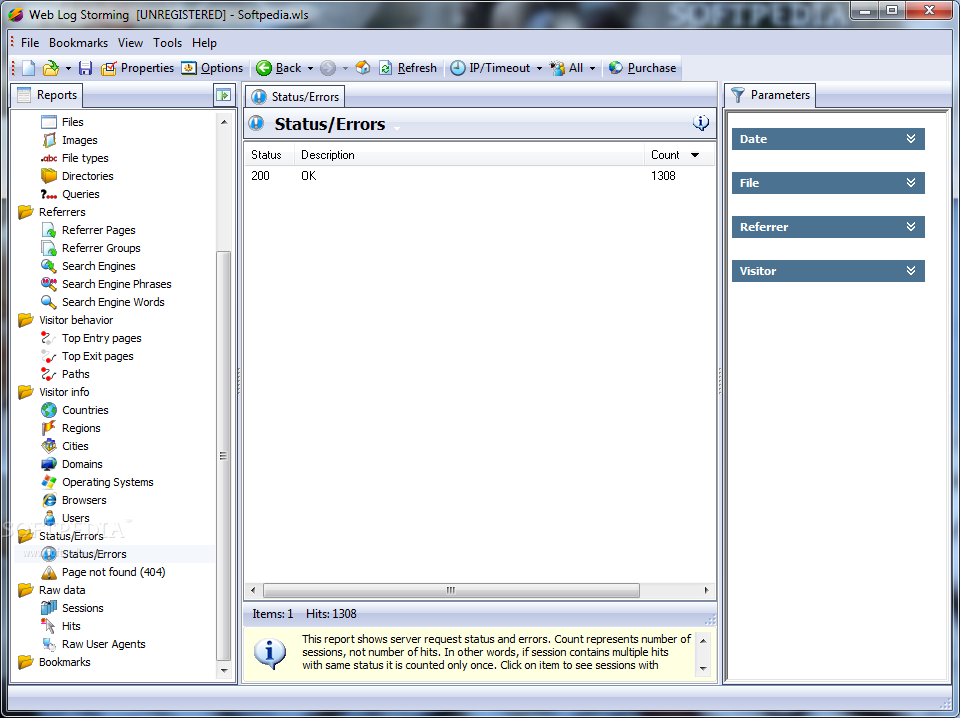Open the Top Entry pages report
The image size is (960, 718).
102,338
